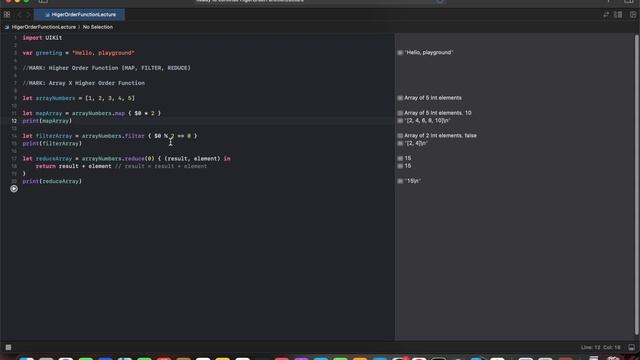Click the print(filterArray) line
Screen dimensions: 640x360
52,144
